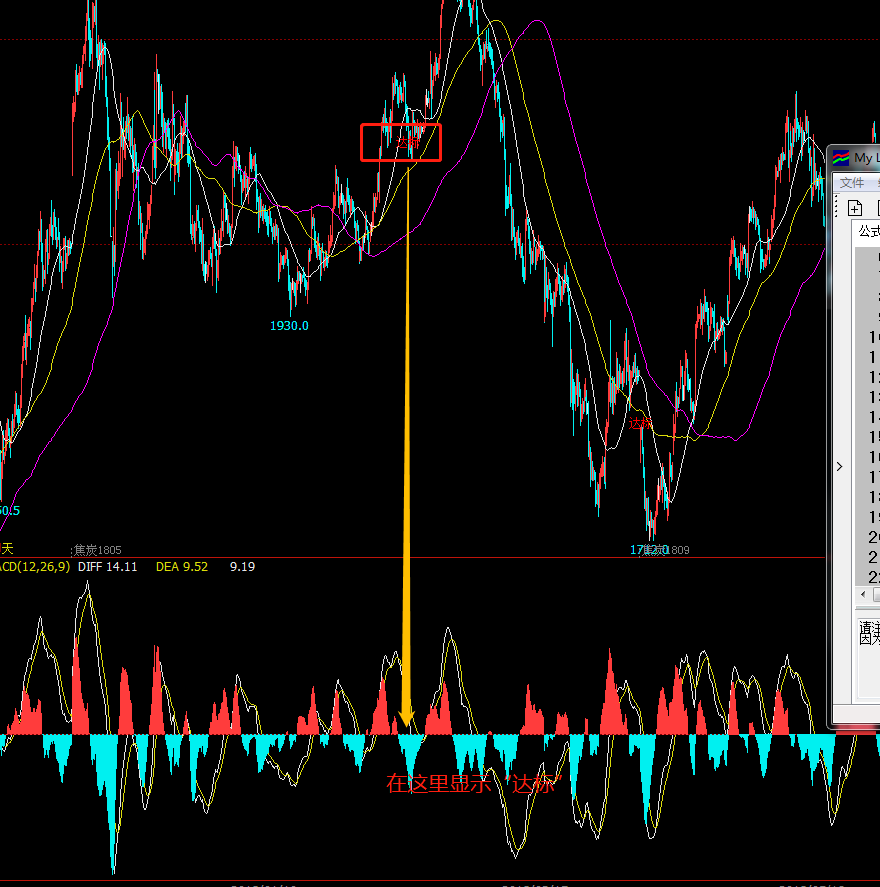
Task: Click the 1930.0 low price marker
Action: (289, 325)
